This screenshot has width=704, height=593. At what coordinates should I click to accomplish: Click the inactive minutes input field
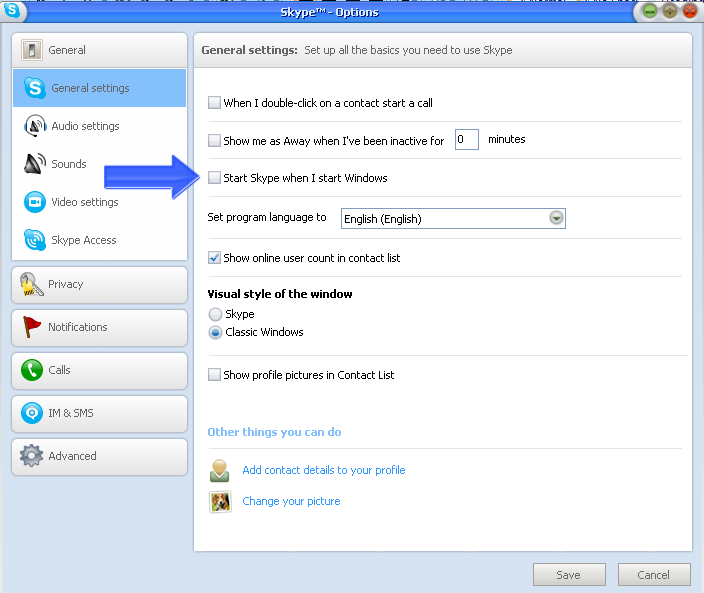click(x=466, y=140)
